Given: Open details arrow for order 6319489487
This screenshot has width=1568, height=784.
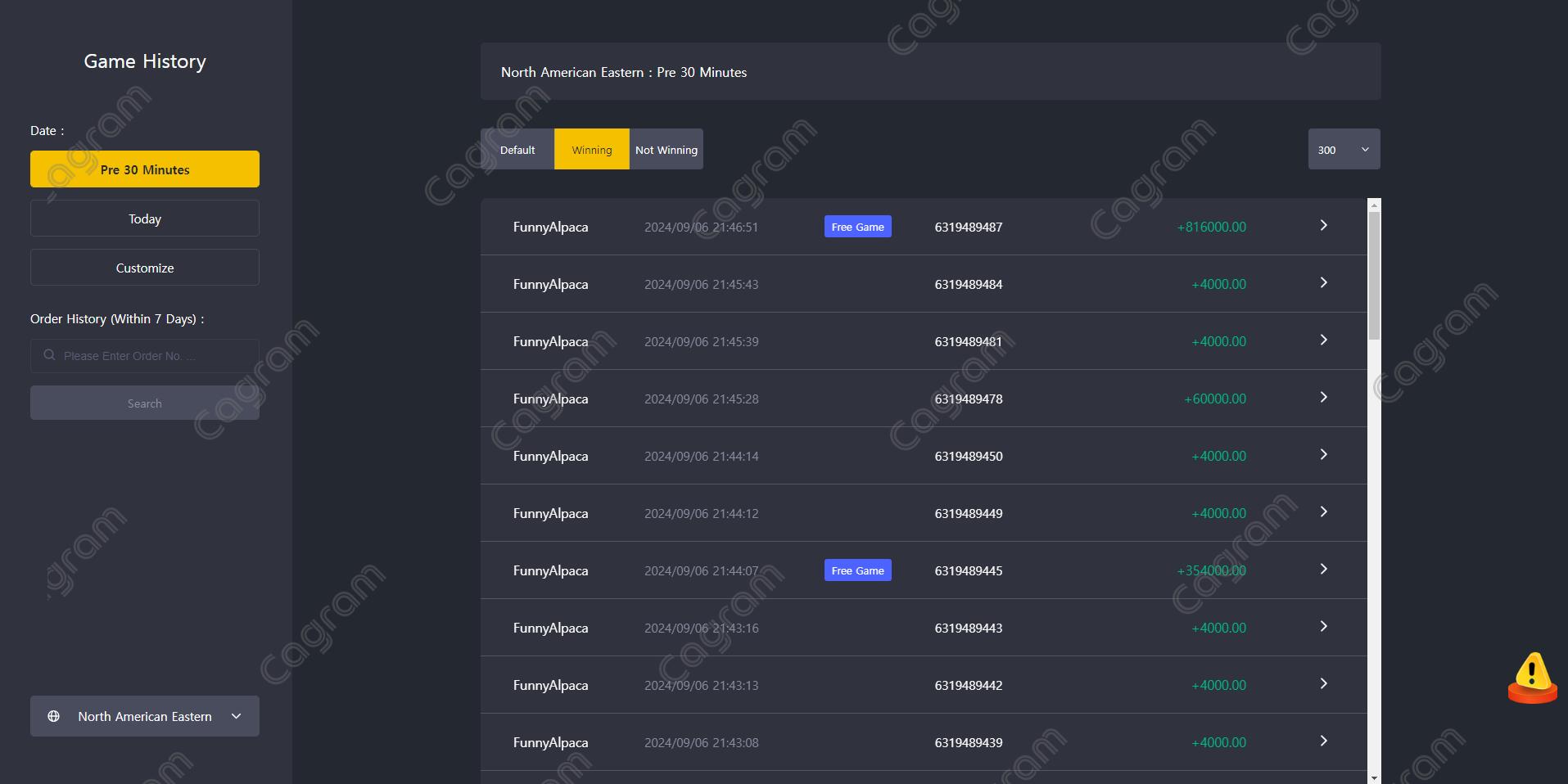Looking at the screenshot, I should click(x=1323, y=226).
